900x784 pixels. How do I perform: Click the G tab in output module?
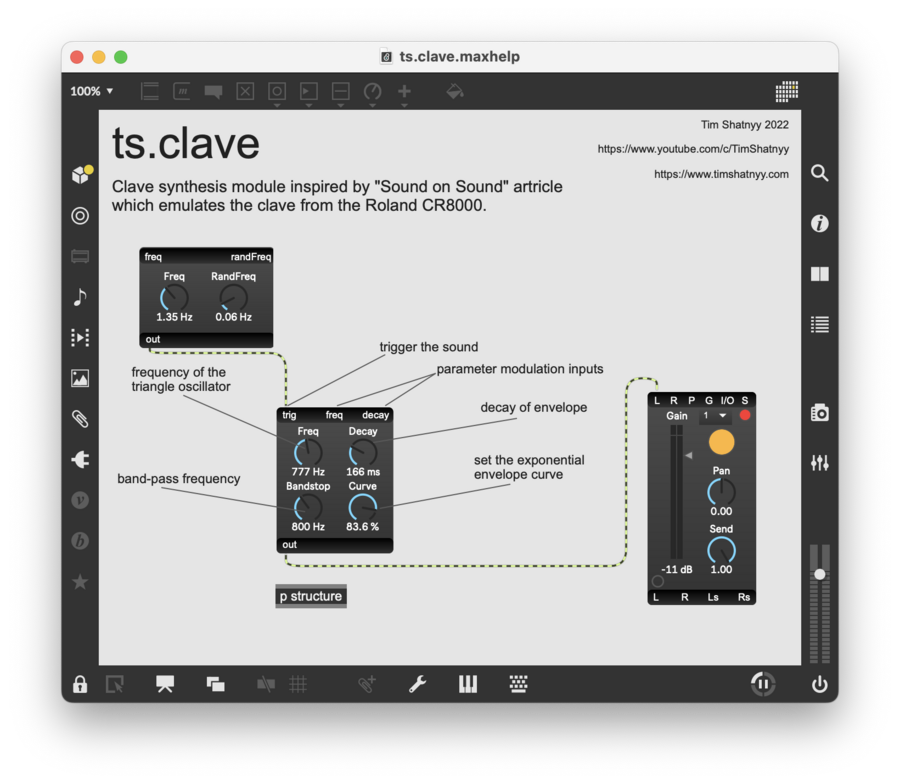click(x=709, y=400)
